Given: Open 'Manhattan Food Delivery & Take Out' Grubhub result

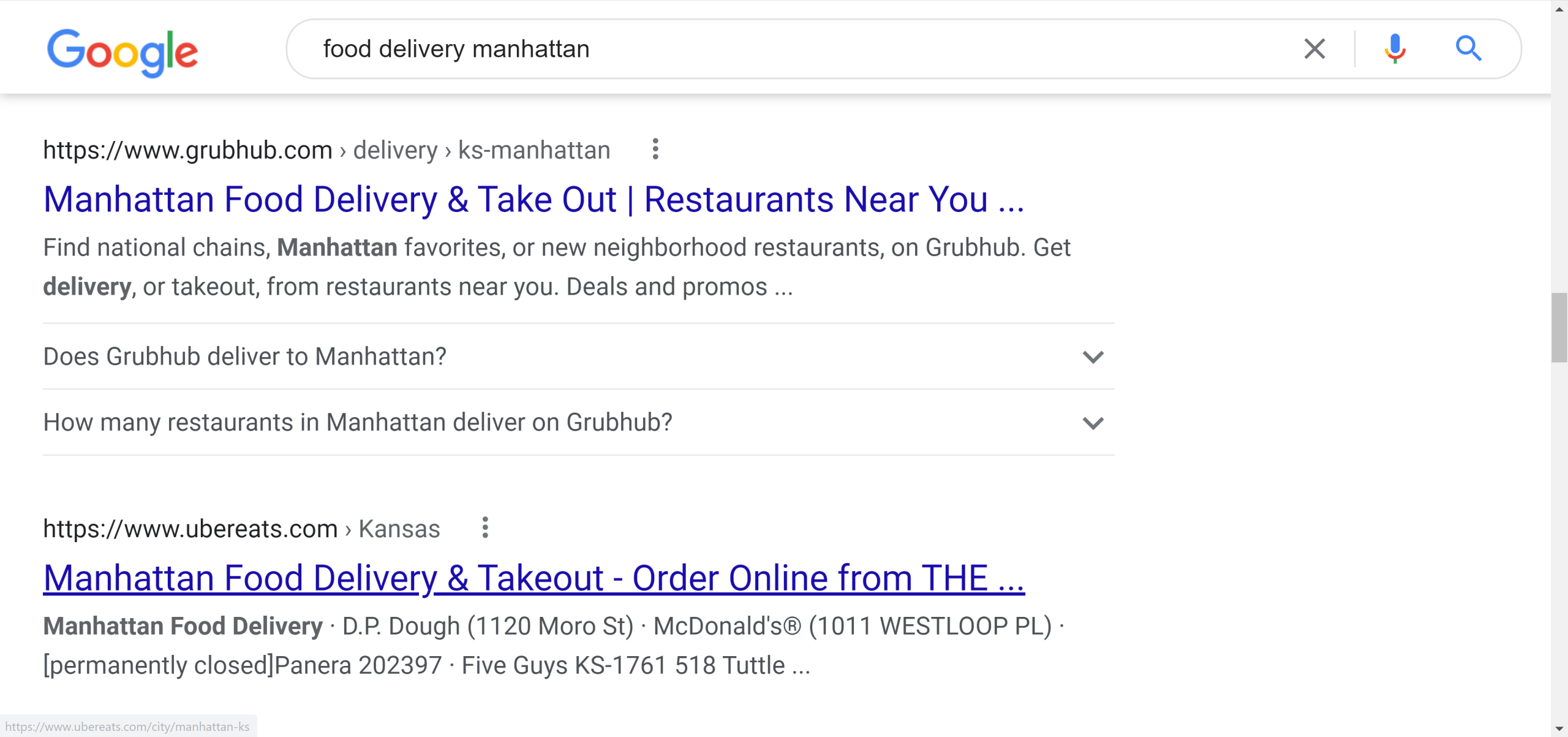Looking at the screenshot, I should tap(533, 198).
